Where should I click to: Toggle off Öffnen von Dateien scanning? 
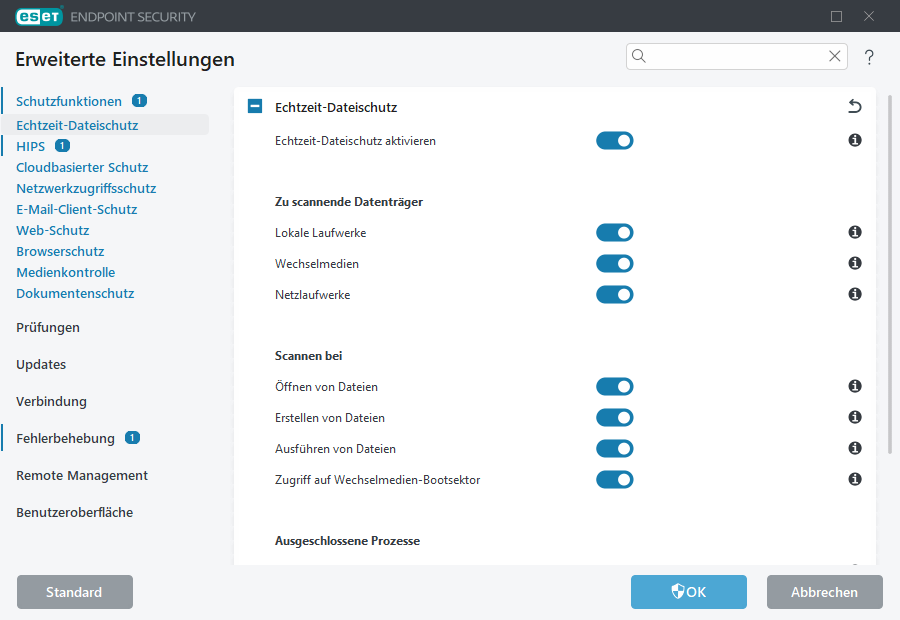point(614,386)
